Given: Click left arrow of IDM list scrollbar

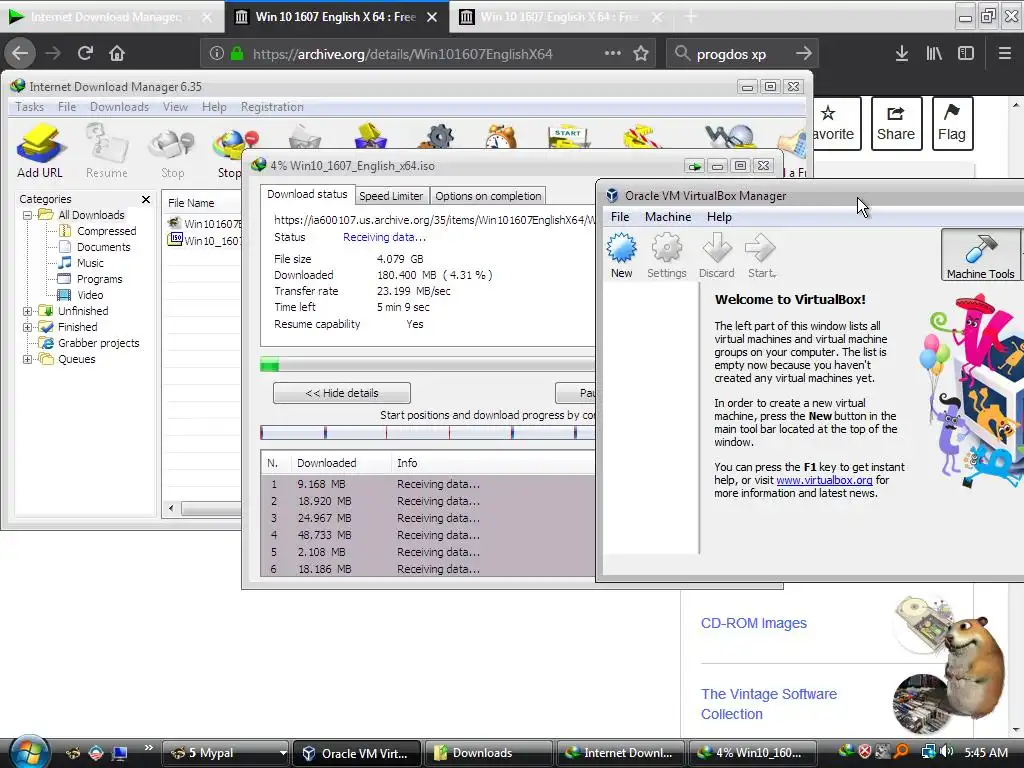Looking at the screenshot, I should click(171, 508).
